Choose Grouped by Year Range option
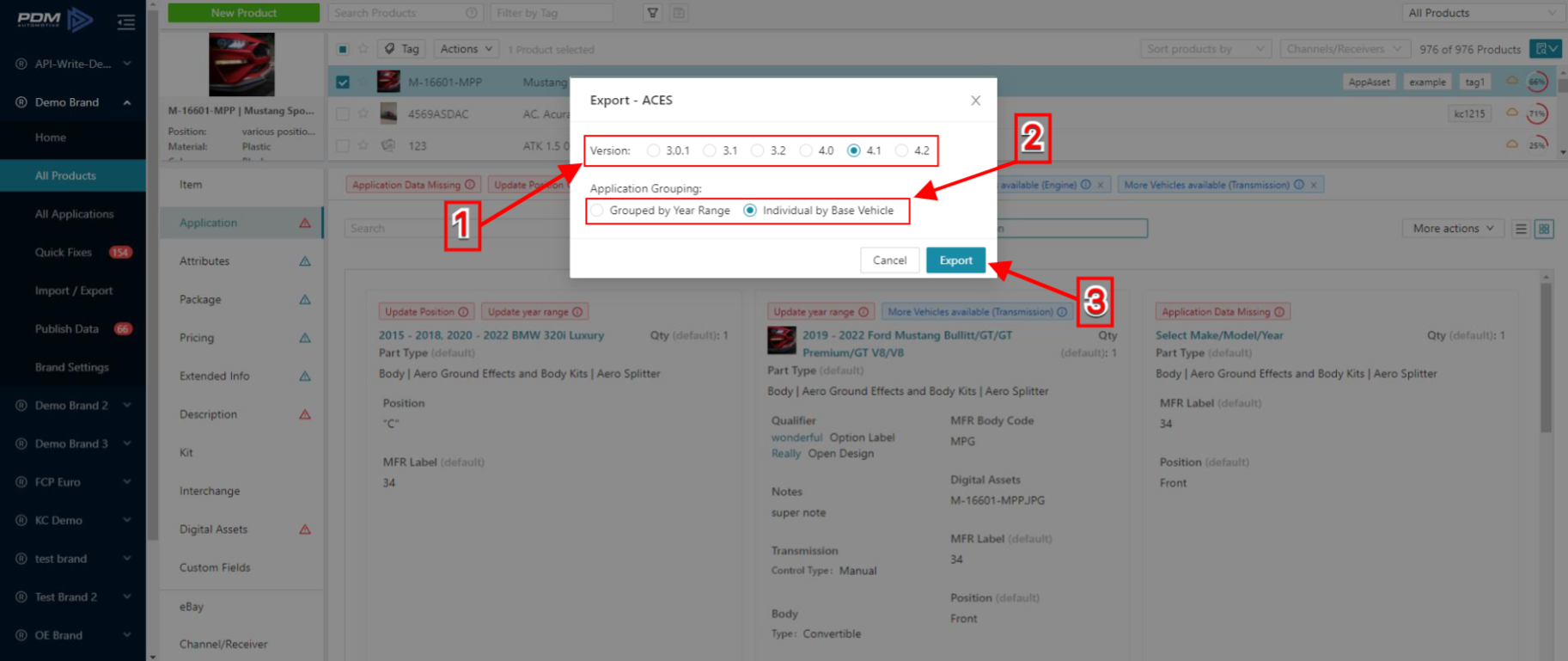Screen dimensions: 1568x661 pos(597,211)
